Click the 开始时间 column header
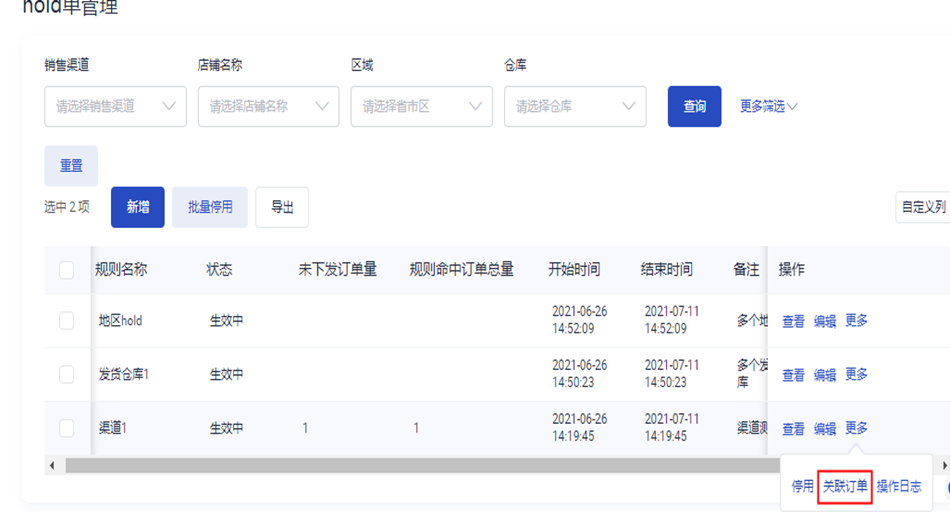Viewport: 950px width, 513px height. tap(574, 270)
